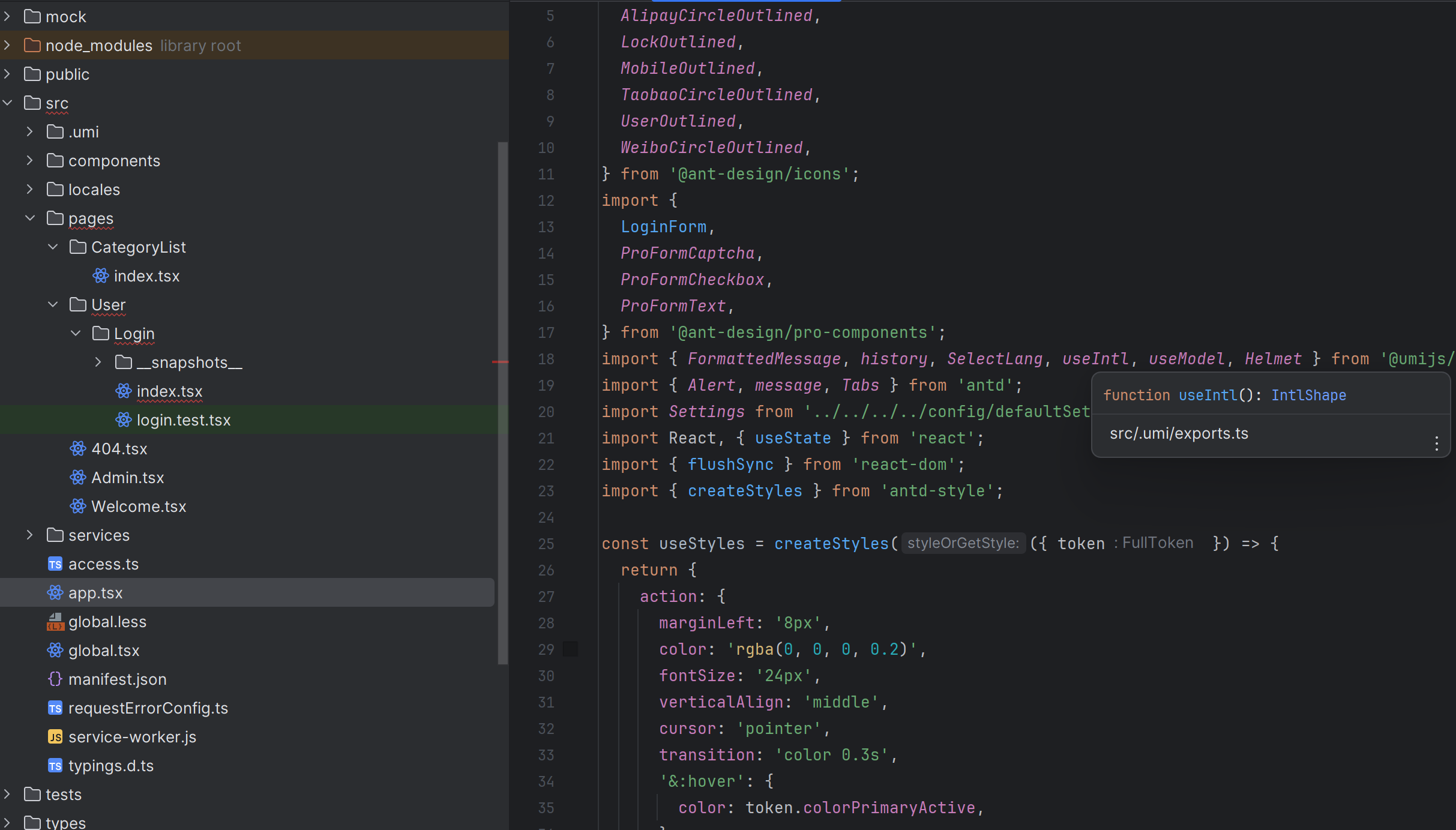
Task: Click 'createStyles' call on line 25
Action: pyautogui.click(x=831, y=544)
